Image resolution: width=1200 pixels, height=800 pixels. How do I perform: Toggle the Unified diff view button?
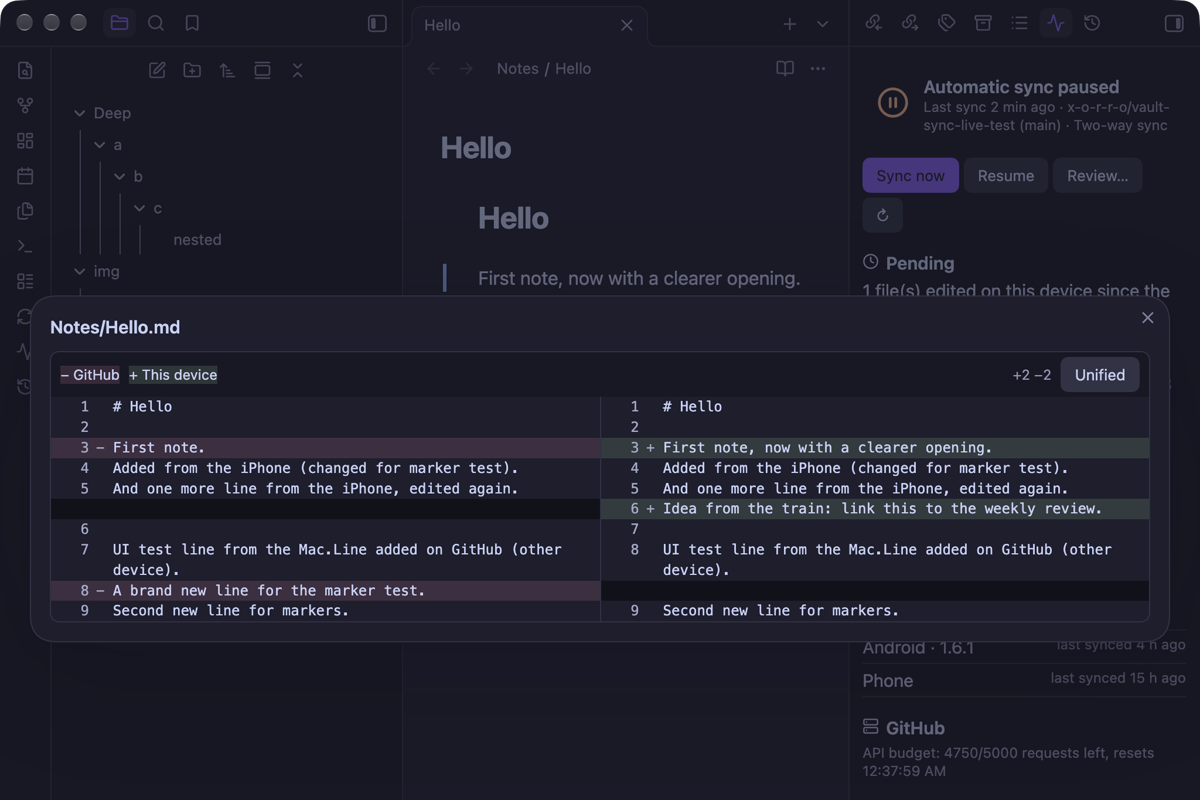(1100, 375)
